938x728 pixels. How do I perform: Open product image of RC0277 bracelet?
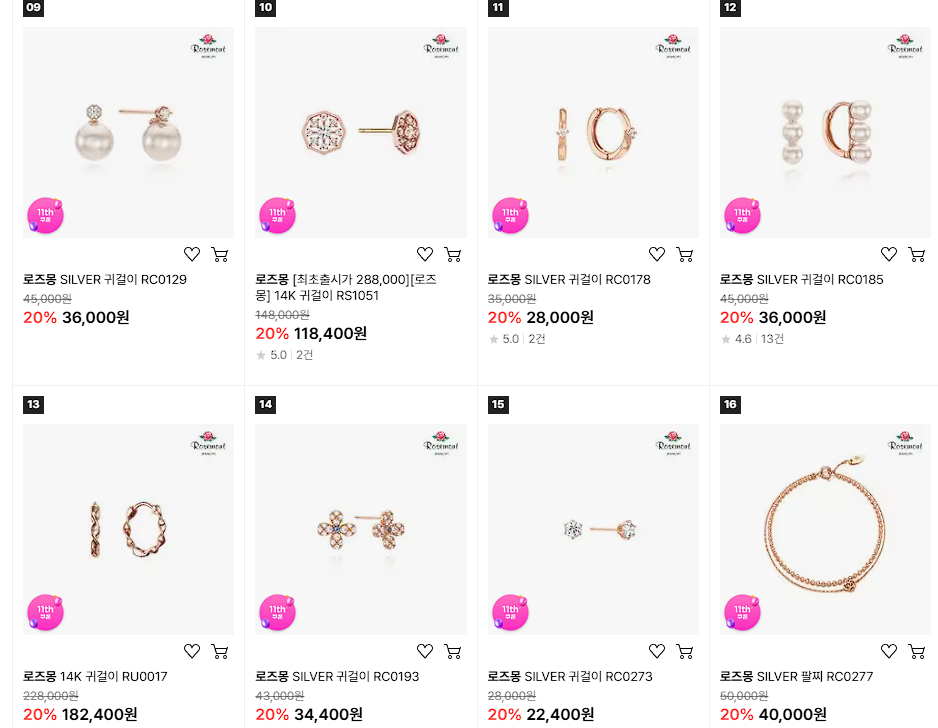click(x=825, y=529)
